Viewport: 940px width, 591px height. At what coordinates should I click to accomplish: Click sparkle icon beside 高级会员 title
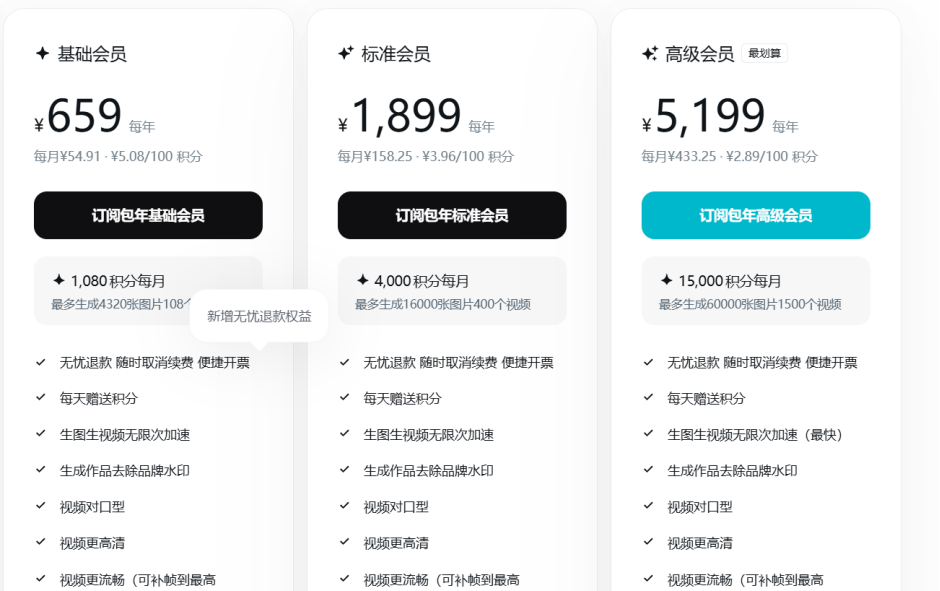tap(650, 54)
